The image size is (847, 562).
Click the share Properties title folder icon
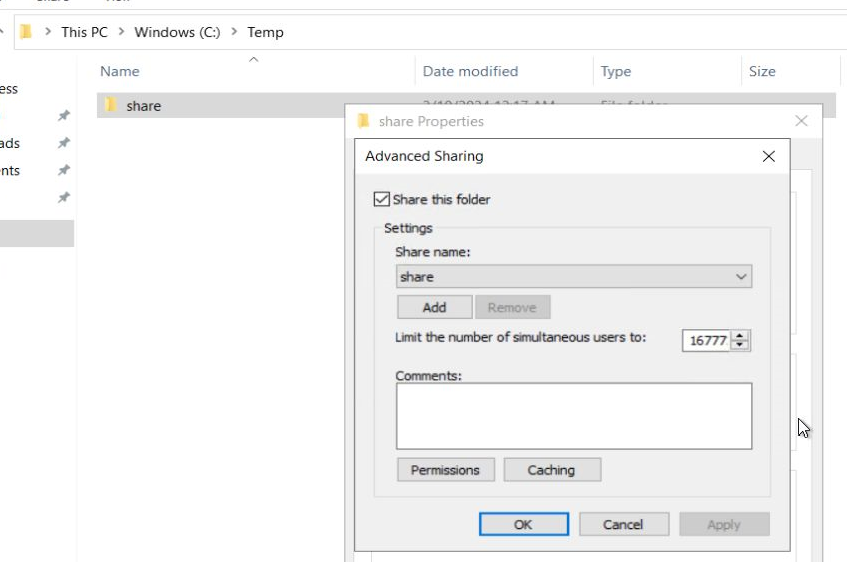tap(364, 121)
